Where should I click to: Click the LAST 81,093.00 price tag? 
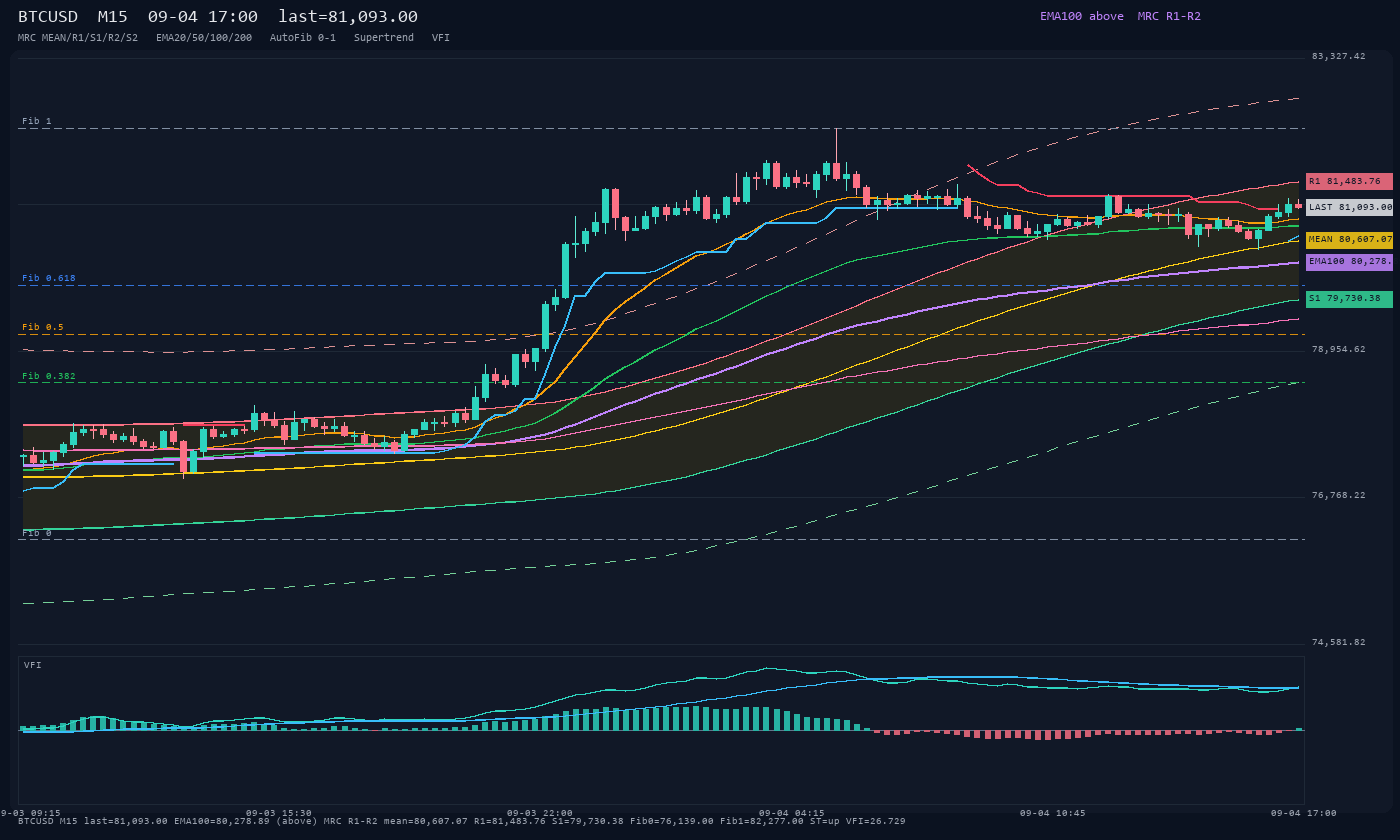(x=1349, y=207)
